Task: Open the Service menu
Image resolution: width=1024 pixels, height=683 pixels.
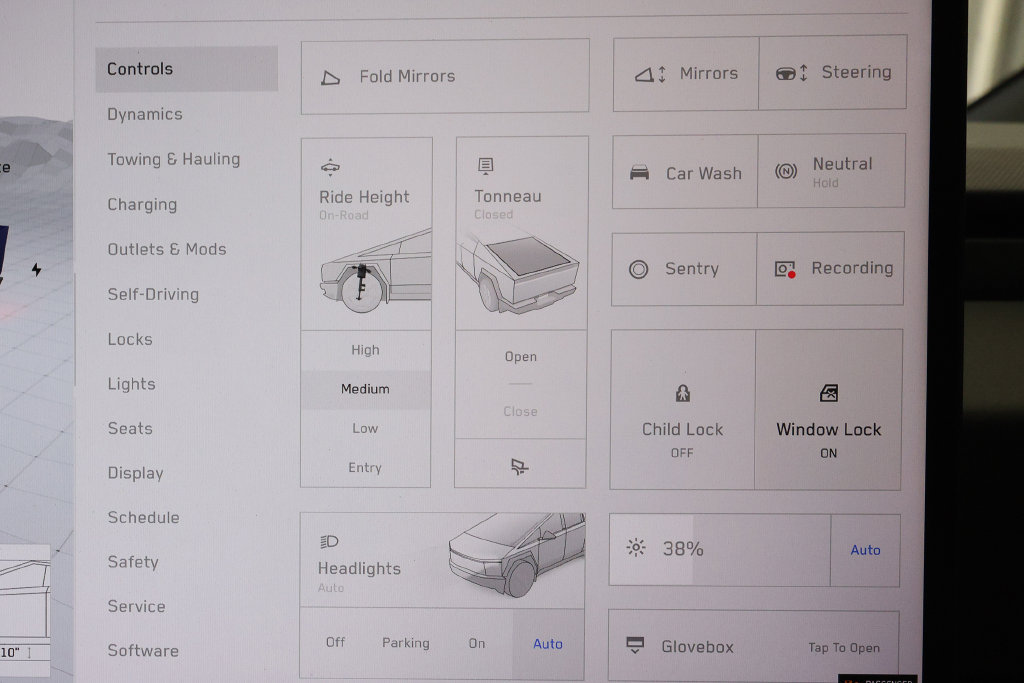Action: [136, 606]
